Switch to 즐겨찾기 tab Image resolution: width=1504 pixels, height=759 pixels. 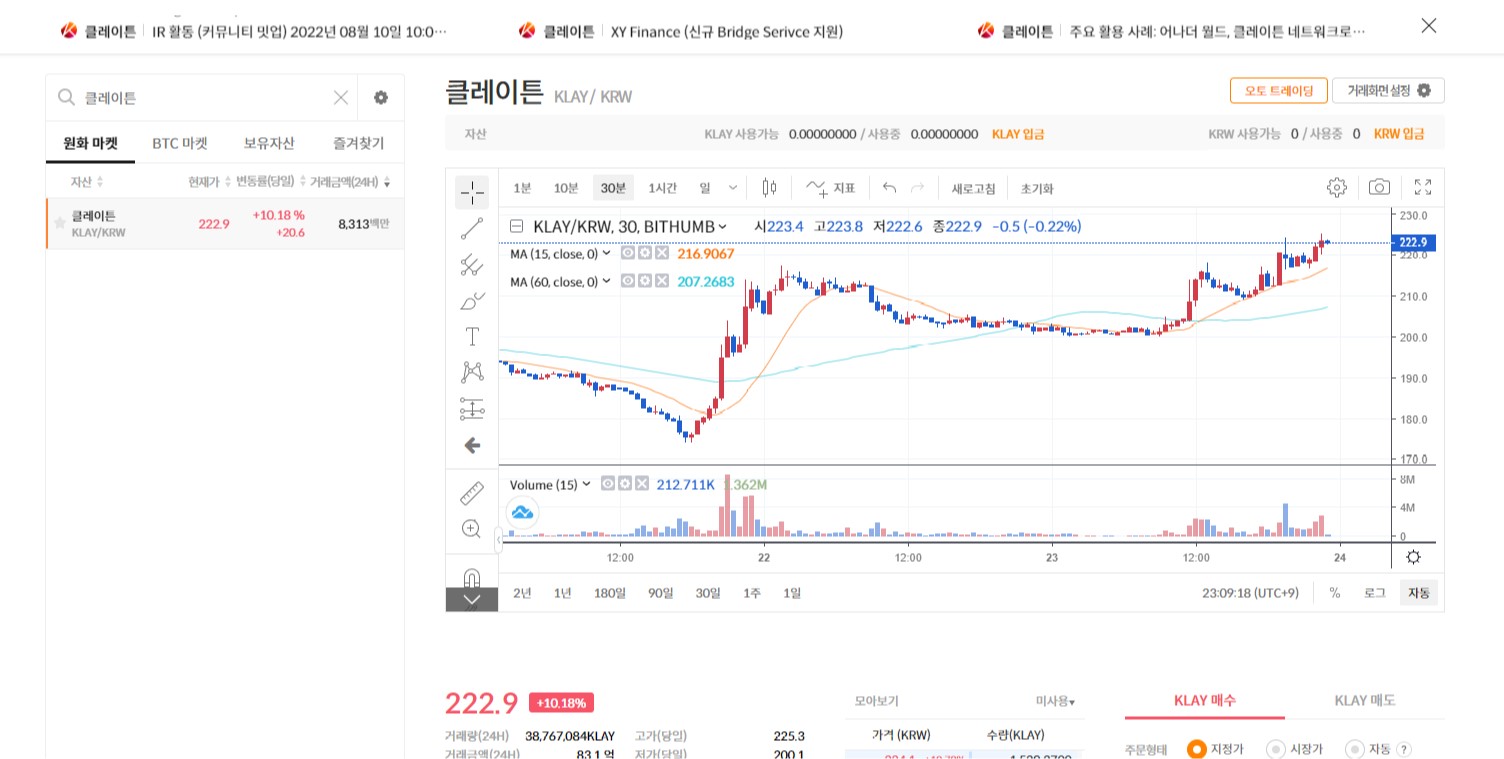coord(359,143)
